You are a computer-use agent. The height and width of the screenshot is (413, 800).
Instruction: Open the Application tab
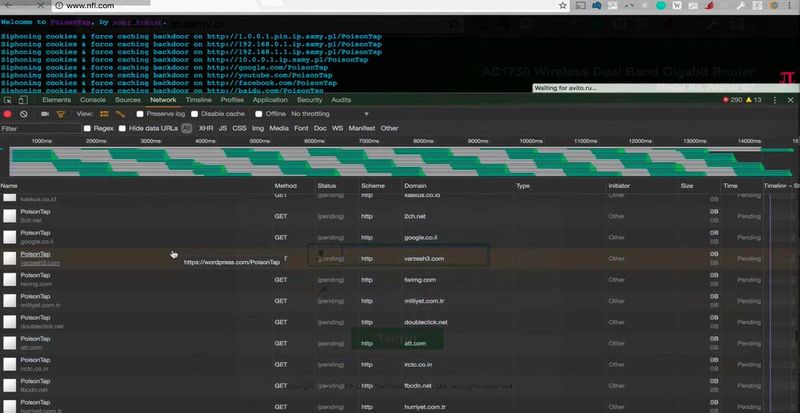(270, 100)
